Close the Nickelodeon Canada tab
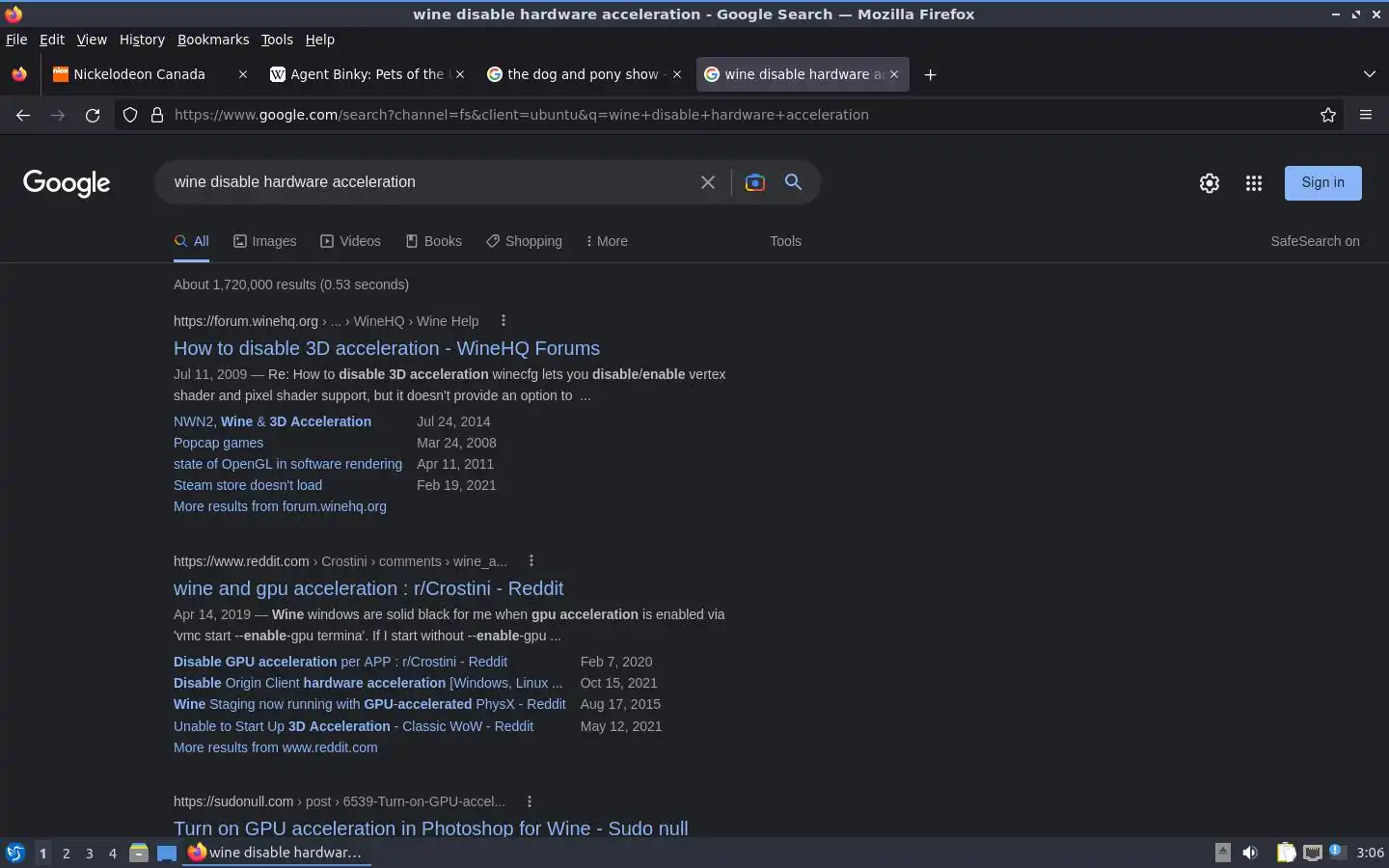Image resolution: width=1389 pixels, height=868 pixels. pyautogui.click(x=242, y=74)
